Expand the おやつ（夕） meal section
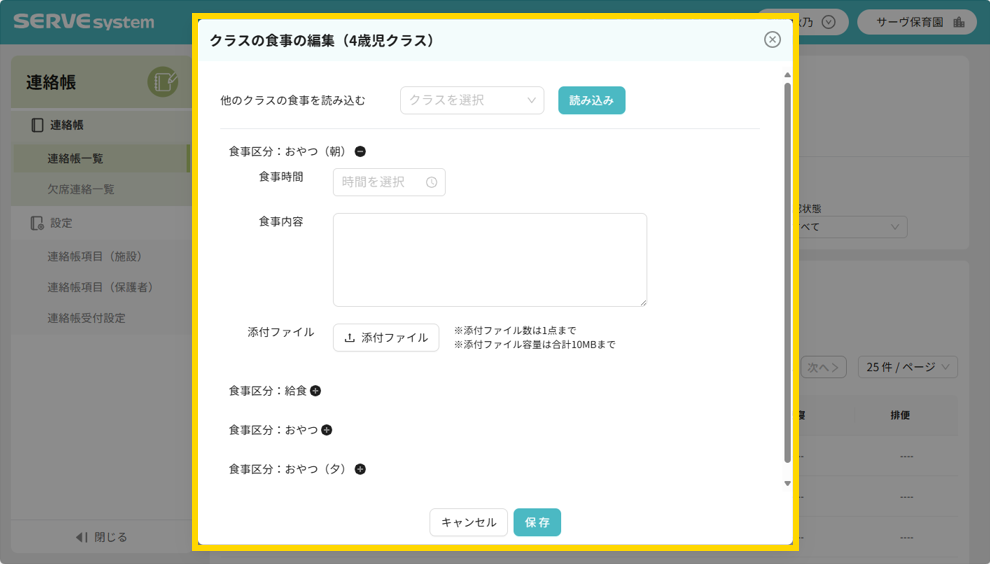990x564 pixels. click(360, 469)
